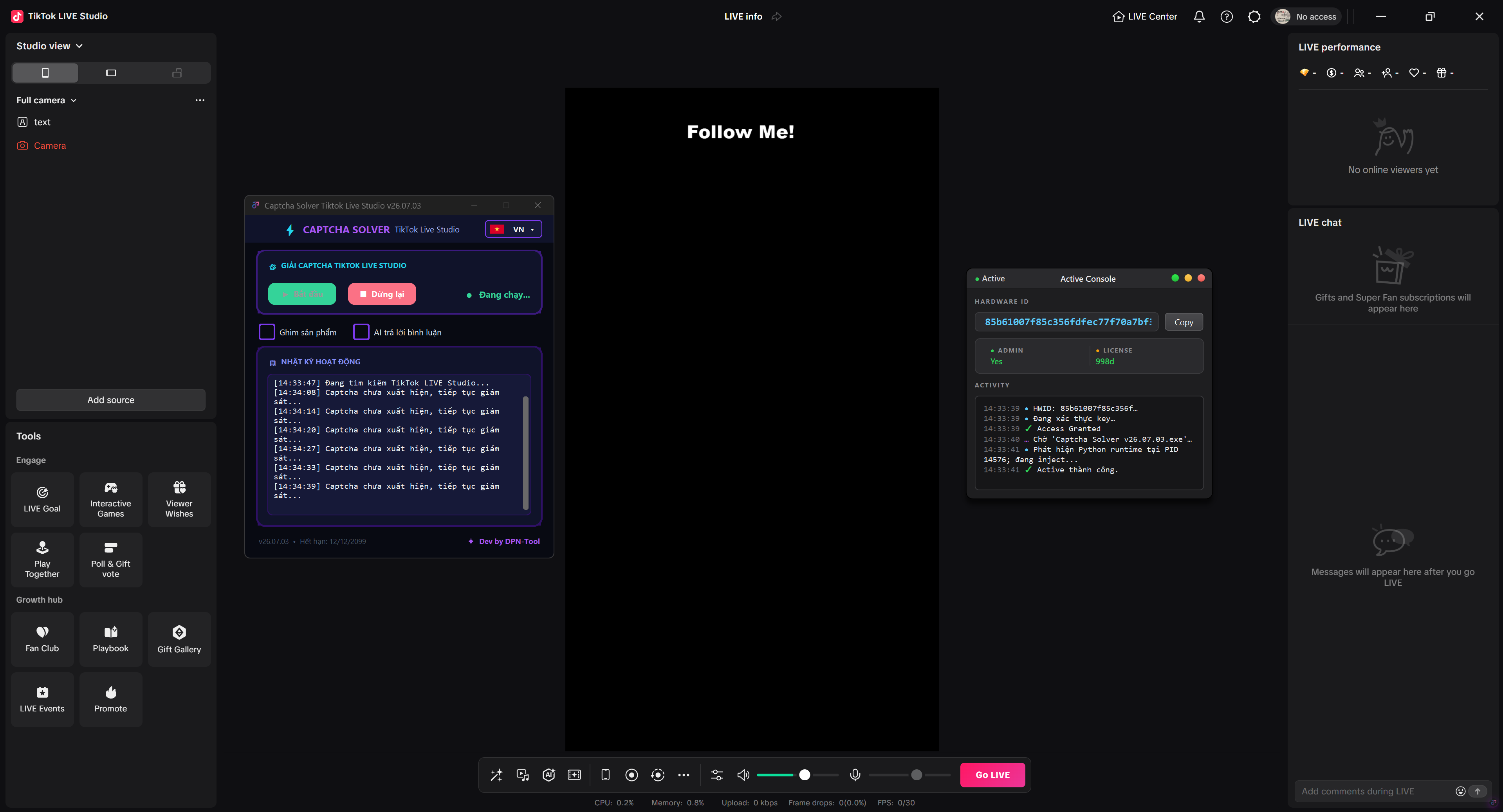Image resolution: width=1503 pixels, height=812 pixels.
Task: Mute the microphone icon
Action: click(855, 775)
